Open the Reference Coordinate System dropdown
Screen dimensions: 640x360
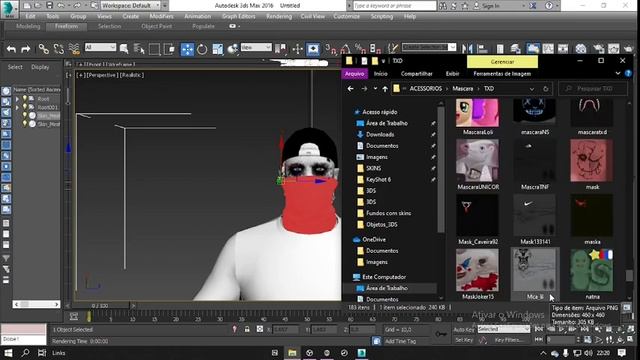tap(256, 47)
